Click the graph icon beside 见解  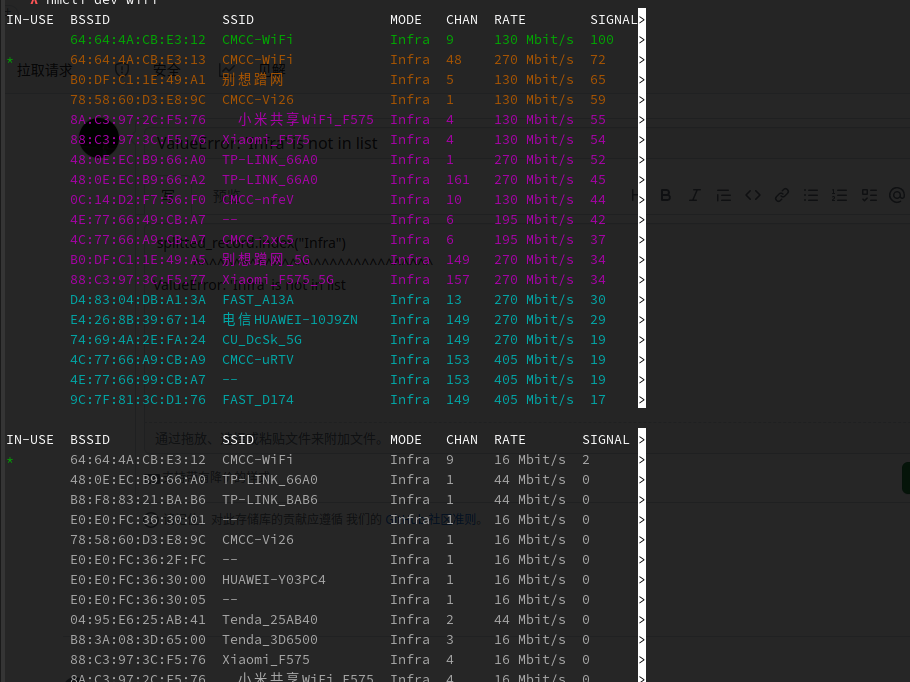tap(227, 69)
